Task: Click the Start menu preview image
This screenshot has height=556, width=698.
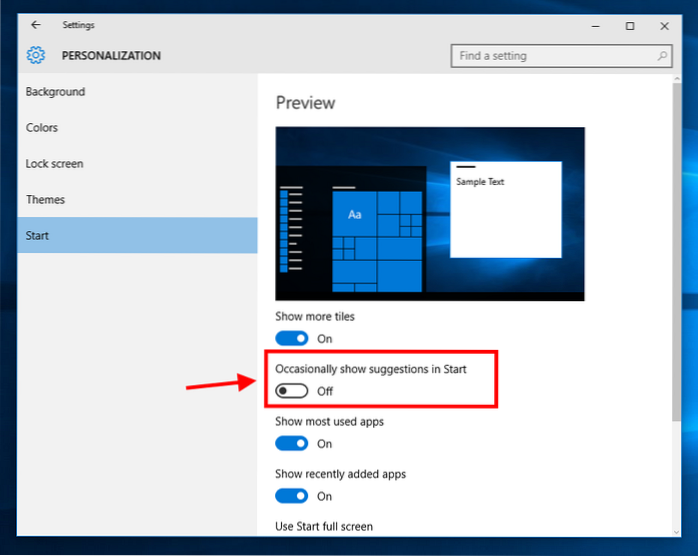Action: [430, 213]
